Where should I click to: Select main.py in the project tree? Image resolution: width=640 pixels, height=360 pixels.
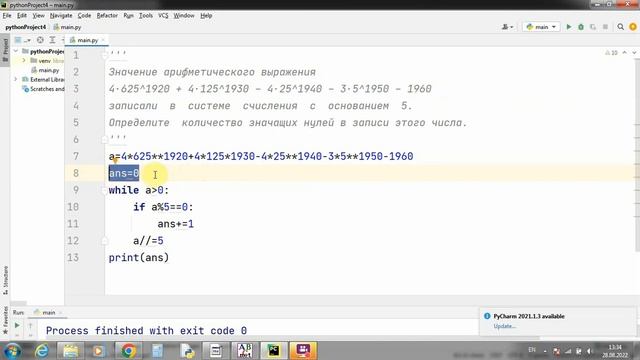45,70
